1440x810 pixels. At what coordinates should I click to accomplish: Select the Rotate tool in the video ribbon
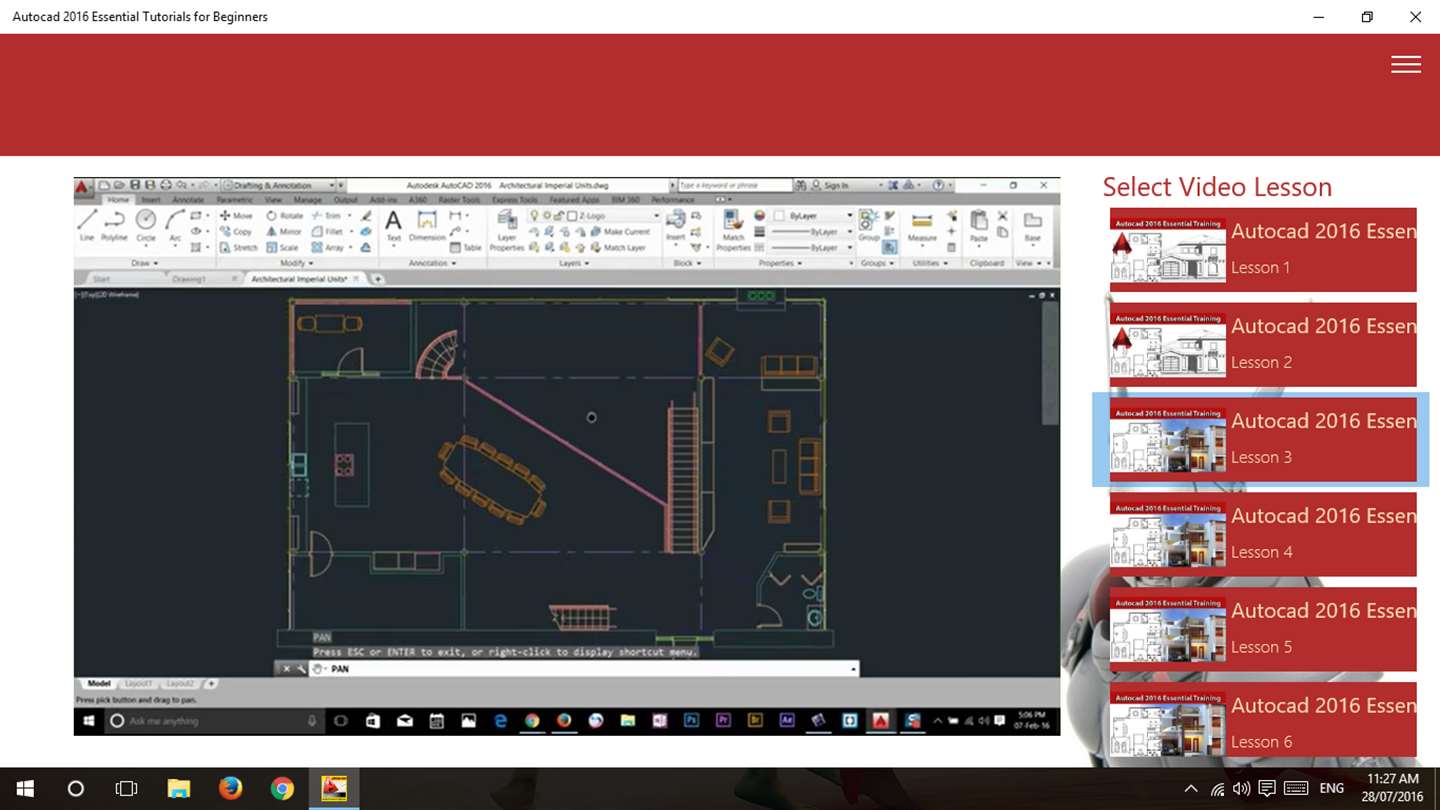point(284,216)
